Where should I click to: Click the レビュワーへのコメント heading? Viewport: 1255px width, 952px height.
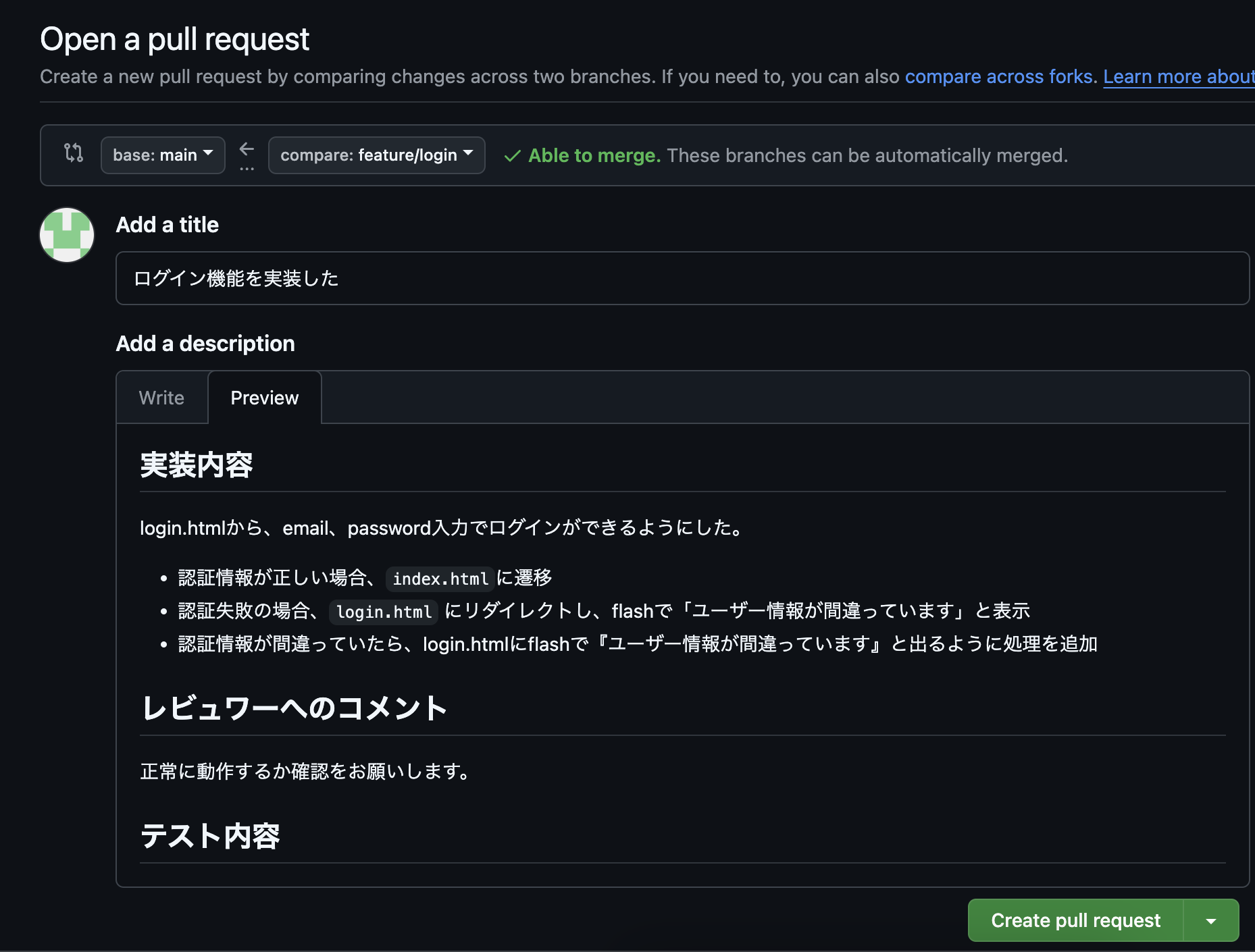[x=293, y=708]
